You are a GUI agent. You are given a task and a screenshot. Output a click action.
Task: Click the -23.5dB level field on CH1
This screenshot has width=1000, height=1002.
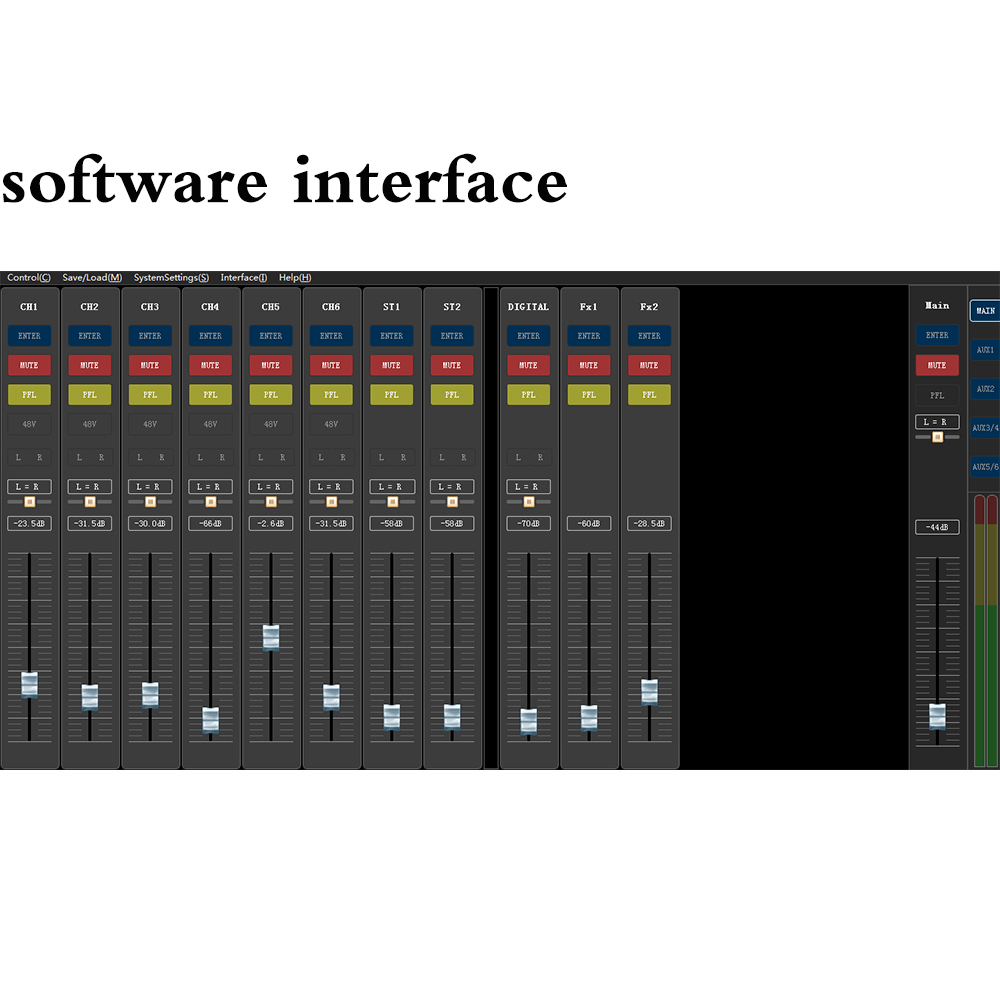pyautogui.click(x=29, y=524)
